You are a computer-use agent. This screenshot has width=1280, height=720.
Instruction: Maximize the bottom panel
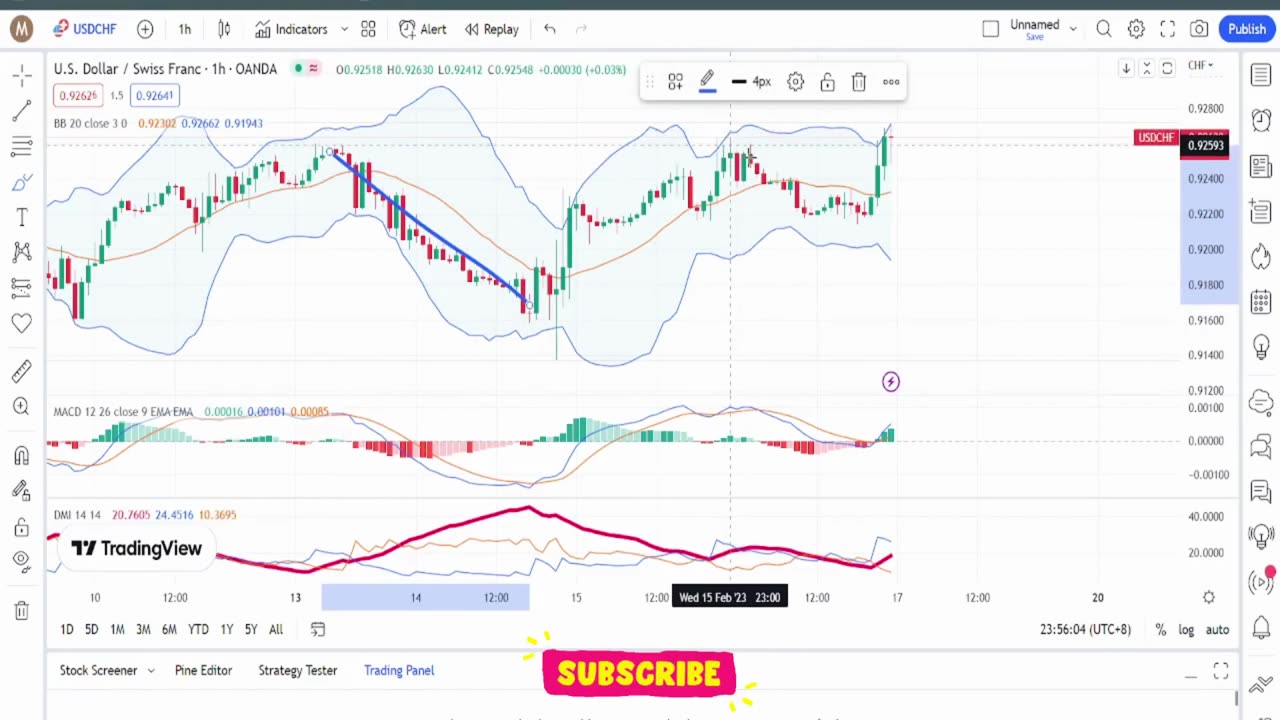click(x=1221, y=670)
